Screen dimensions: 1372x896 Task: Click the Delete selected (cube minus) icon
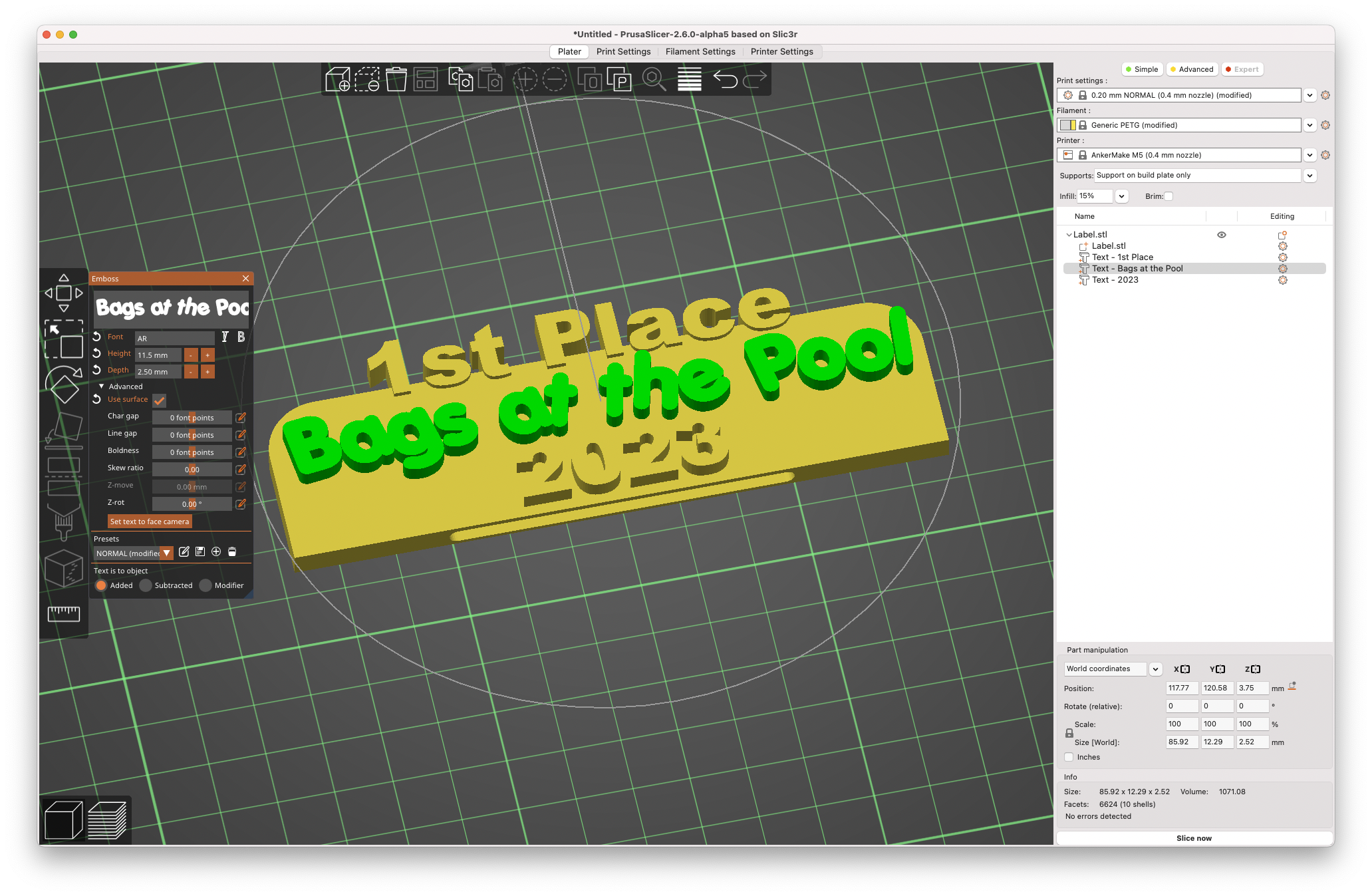pos(367,80)
